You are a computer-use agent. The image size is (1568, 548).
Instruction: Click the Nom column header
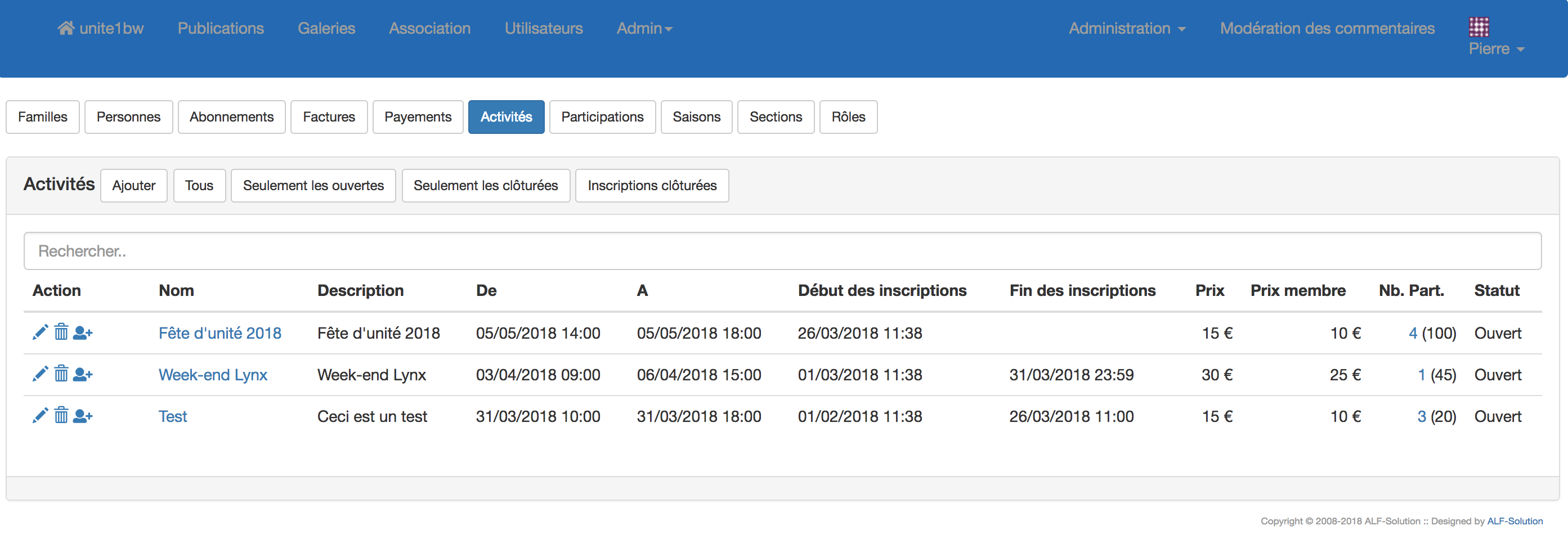pos(176,291)
